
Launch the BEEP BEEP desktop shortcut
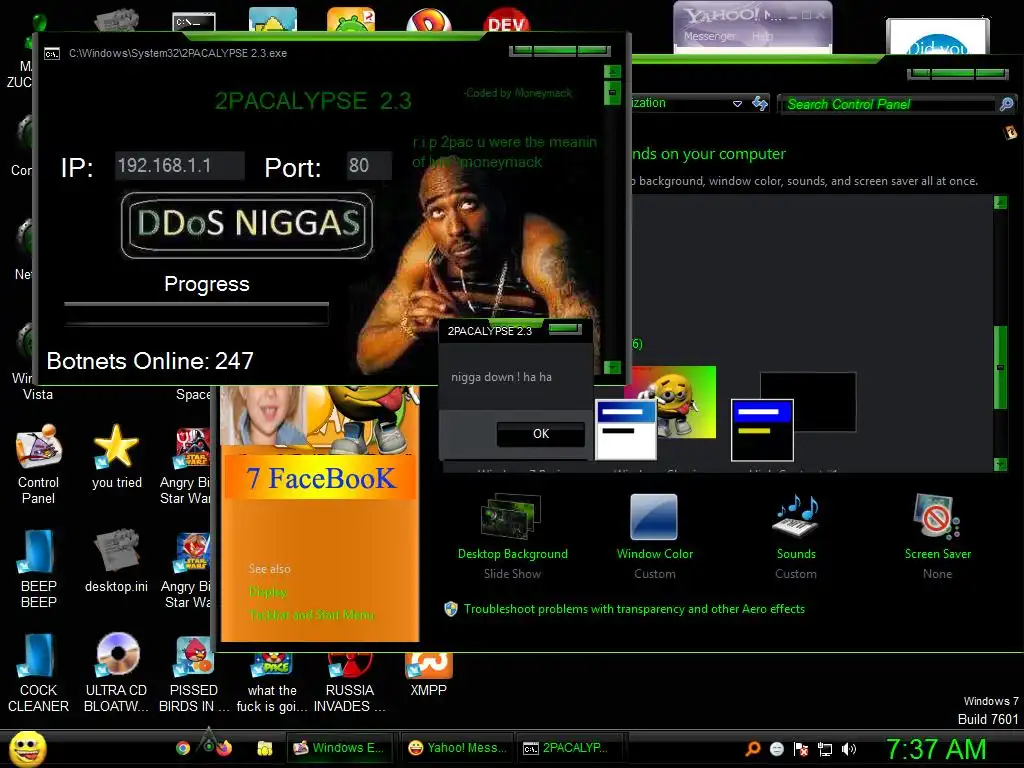(x=39, y=568)
